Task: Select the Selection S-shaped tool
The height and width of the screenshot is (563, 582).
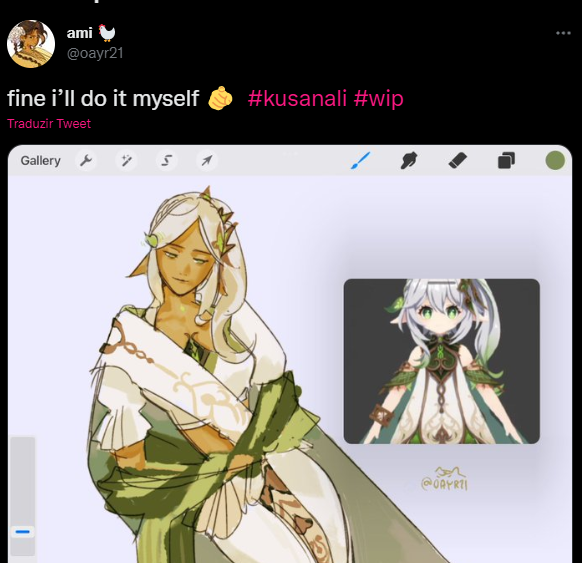Action: click(167, 161)
